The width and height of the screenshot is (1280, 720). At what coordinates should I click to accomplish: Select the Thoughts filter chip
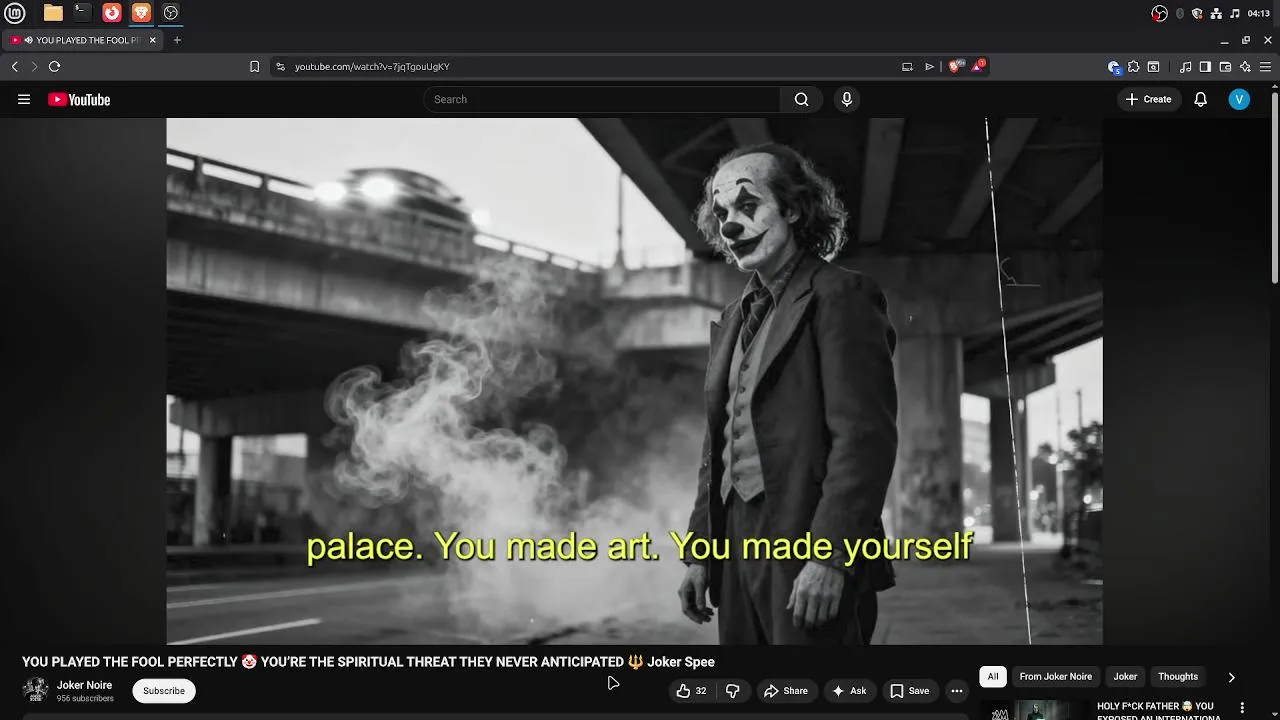(x=1177, y=677)
